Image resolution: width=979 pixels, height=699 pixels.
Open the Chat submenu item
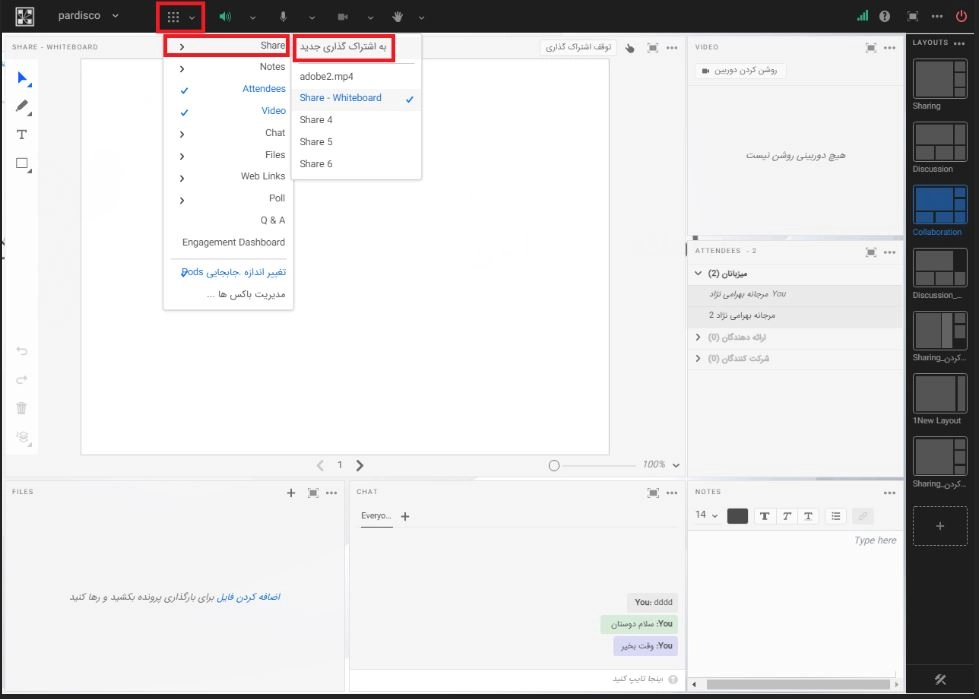pyautogui.click(x=229, y=133)
